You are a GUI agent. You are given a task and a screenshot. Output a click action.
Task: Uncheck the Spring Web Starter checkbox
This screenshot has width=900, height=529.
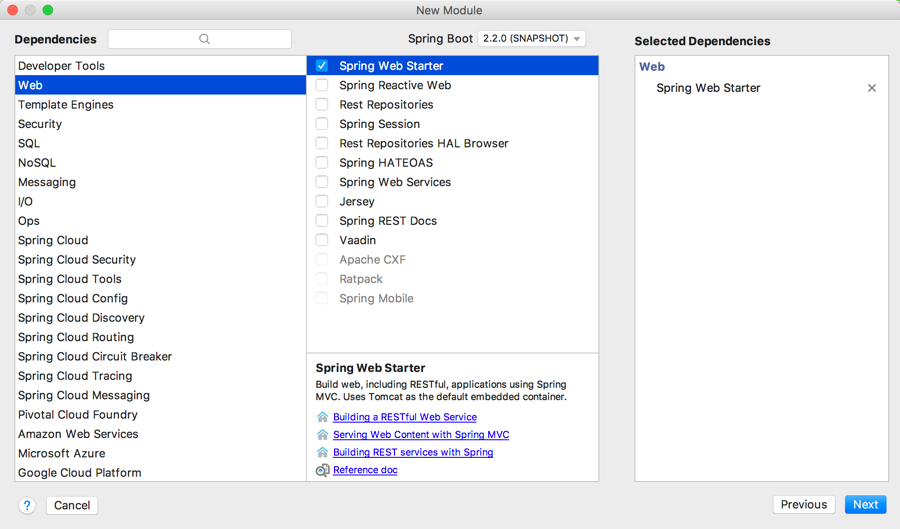(322, 66)
